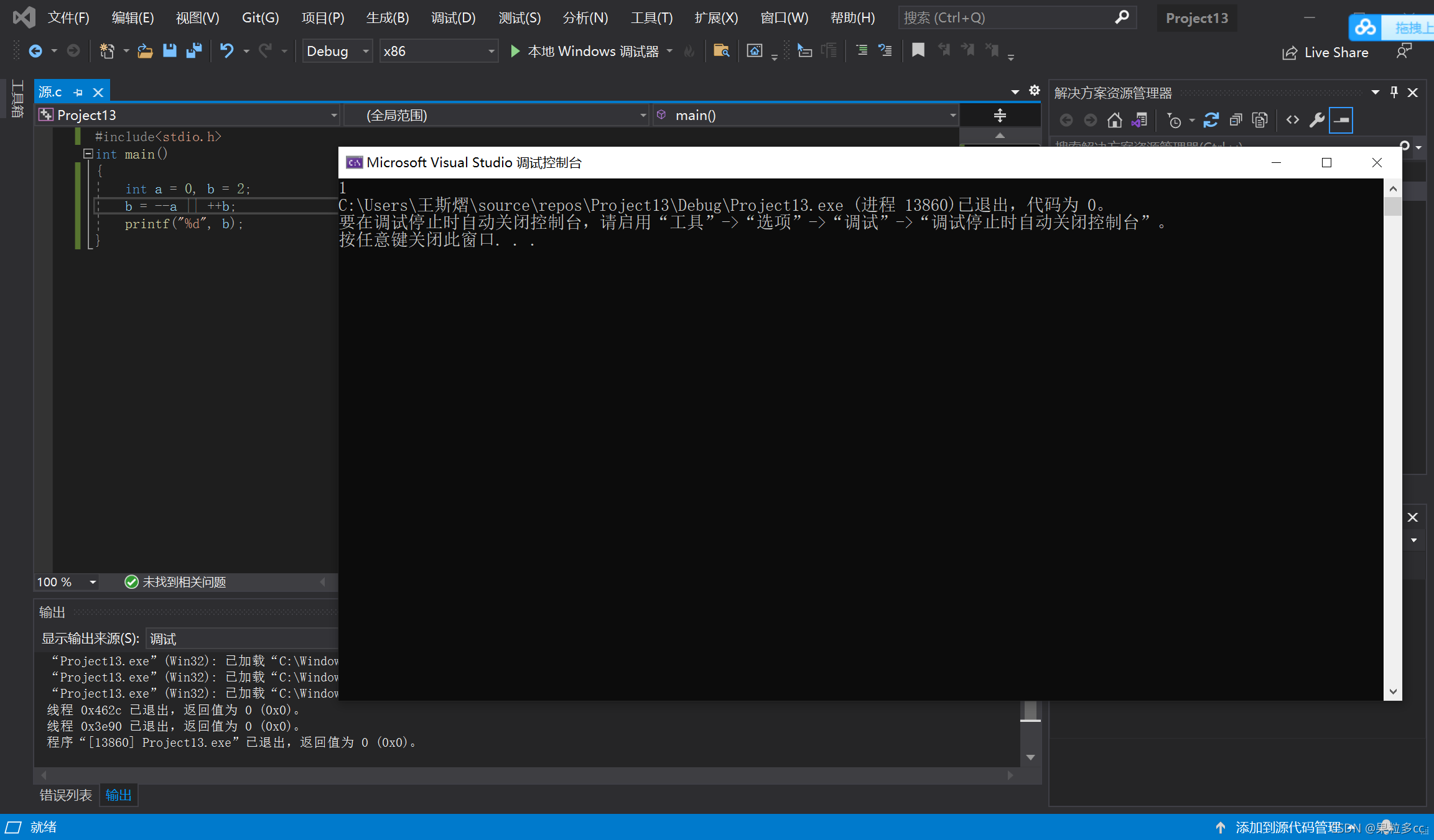Open the 文件(F) menu
The height and width of the screenshot is (840, 1434).
[x=68, y=18]
